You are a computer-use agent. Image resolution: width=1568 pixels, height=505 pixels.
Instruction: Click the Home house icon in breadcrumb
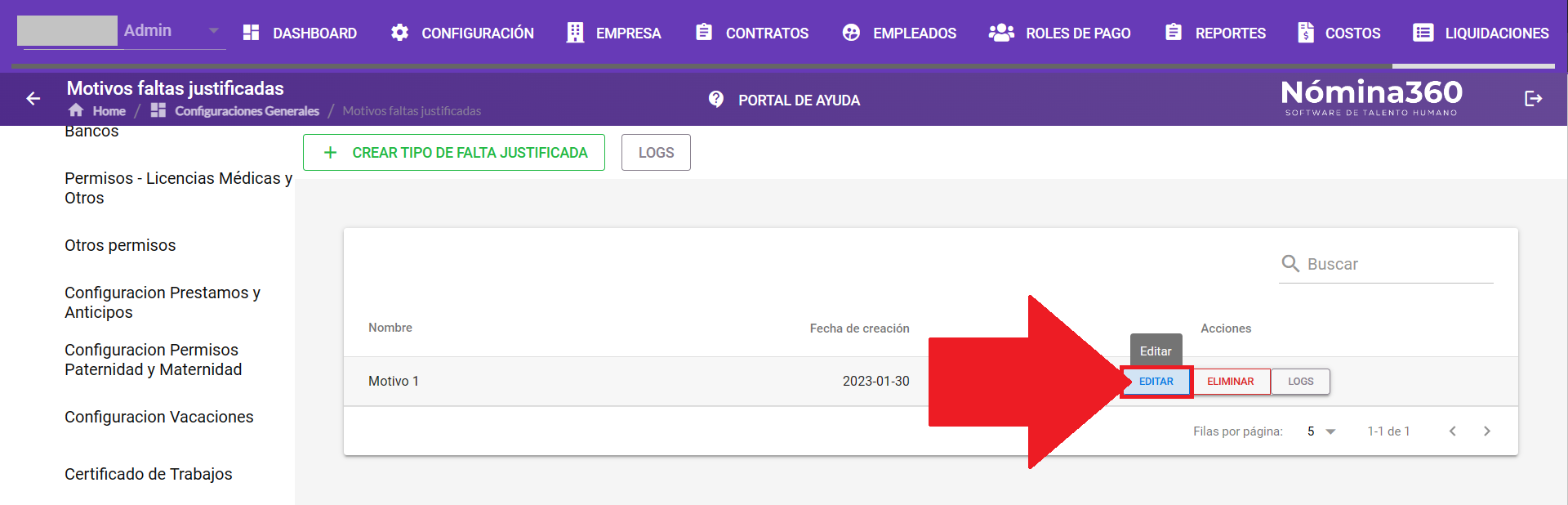[x=76, y=110]
